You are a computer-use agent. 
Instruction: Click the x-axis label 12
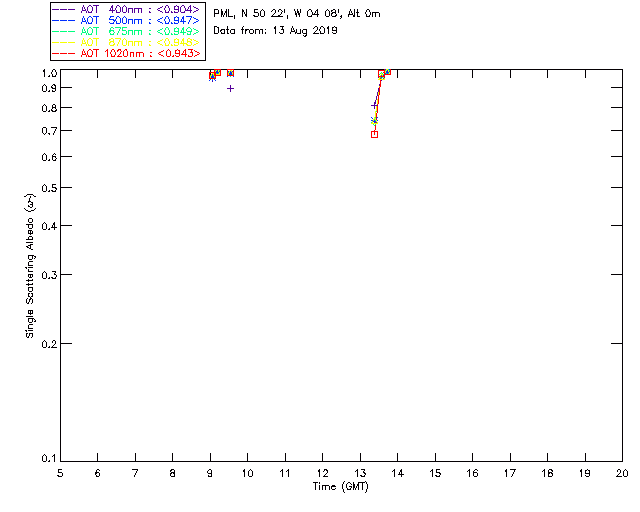(x=322, y=474)
